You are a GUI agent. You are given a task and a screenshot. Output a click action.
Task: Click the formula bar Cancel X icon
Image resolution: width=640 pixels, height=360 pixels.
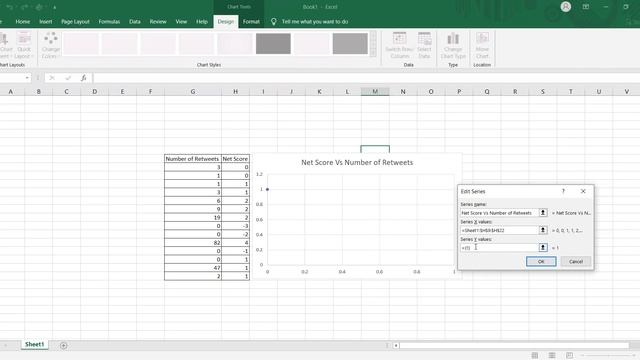(52, 78)
